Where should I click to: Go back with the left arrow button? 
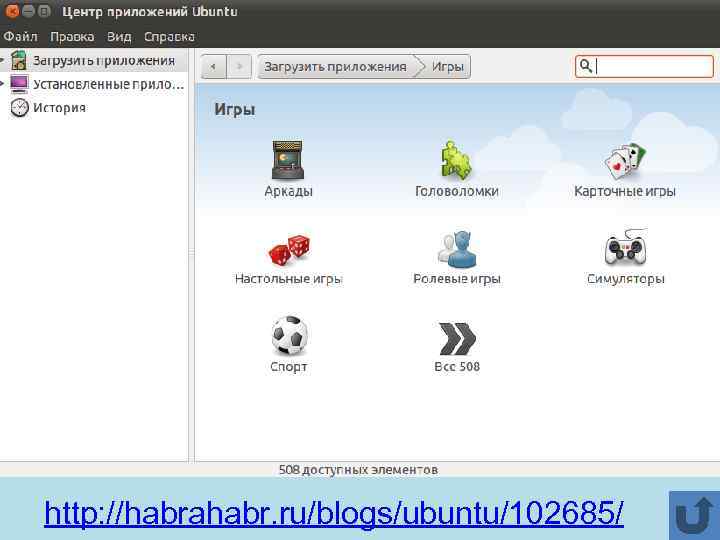pos(214,67)
